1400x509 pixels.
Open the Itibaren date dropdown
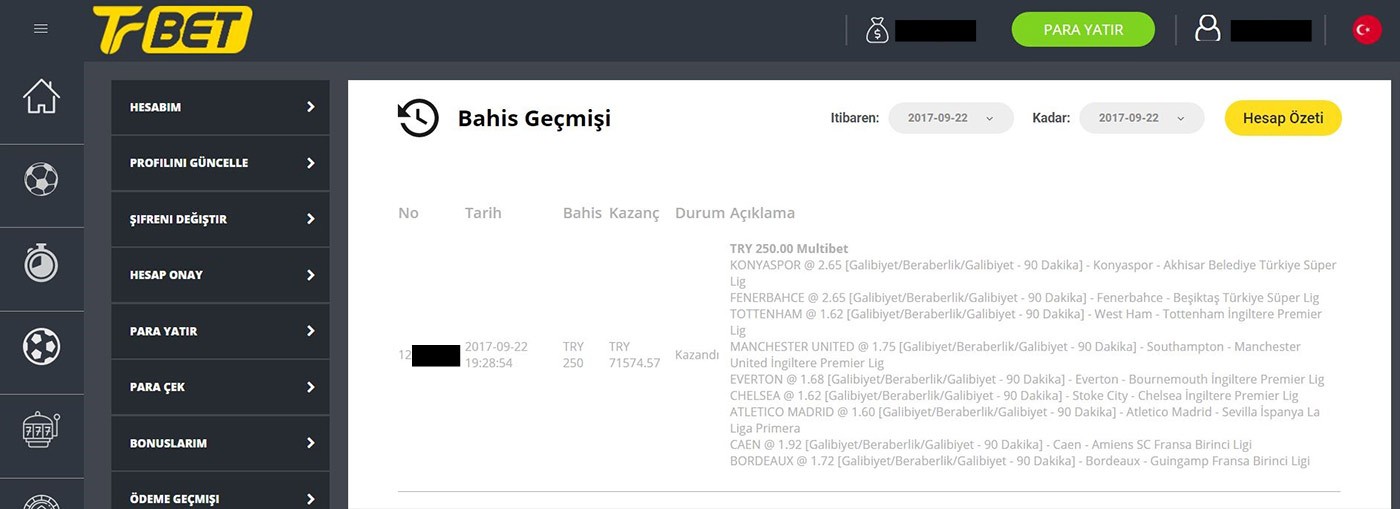[950, 118]
